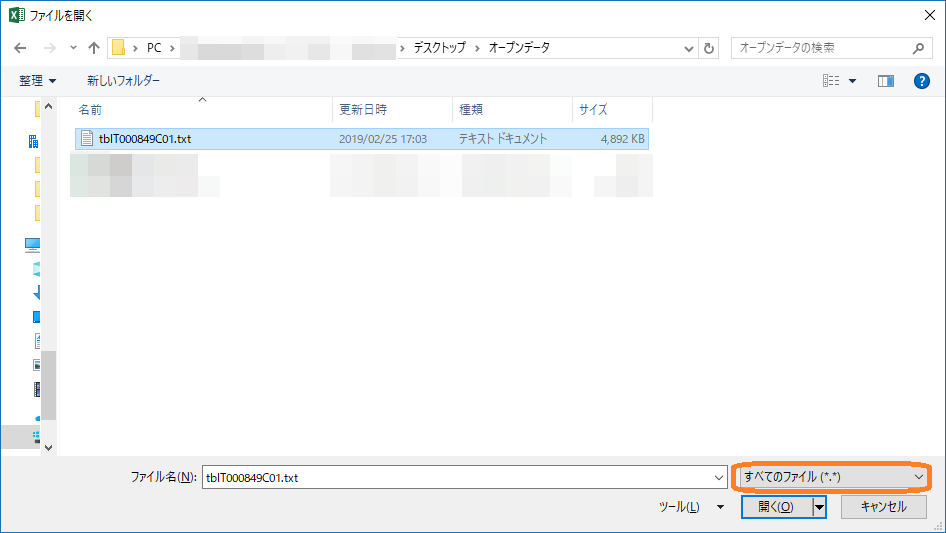
Task: Open the ツール(L) menu
Action: pos(690,507)
